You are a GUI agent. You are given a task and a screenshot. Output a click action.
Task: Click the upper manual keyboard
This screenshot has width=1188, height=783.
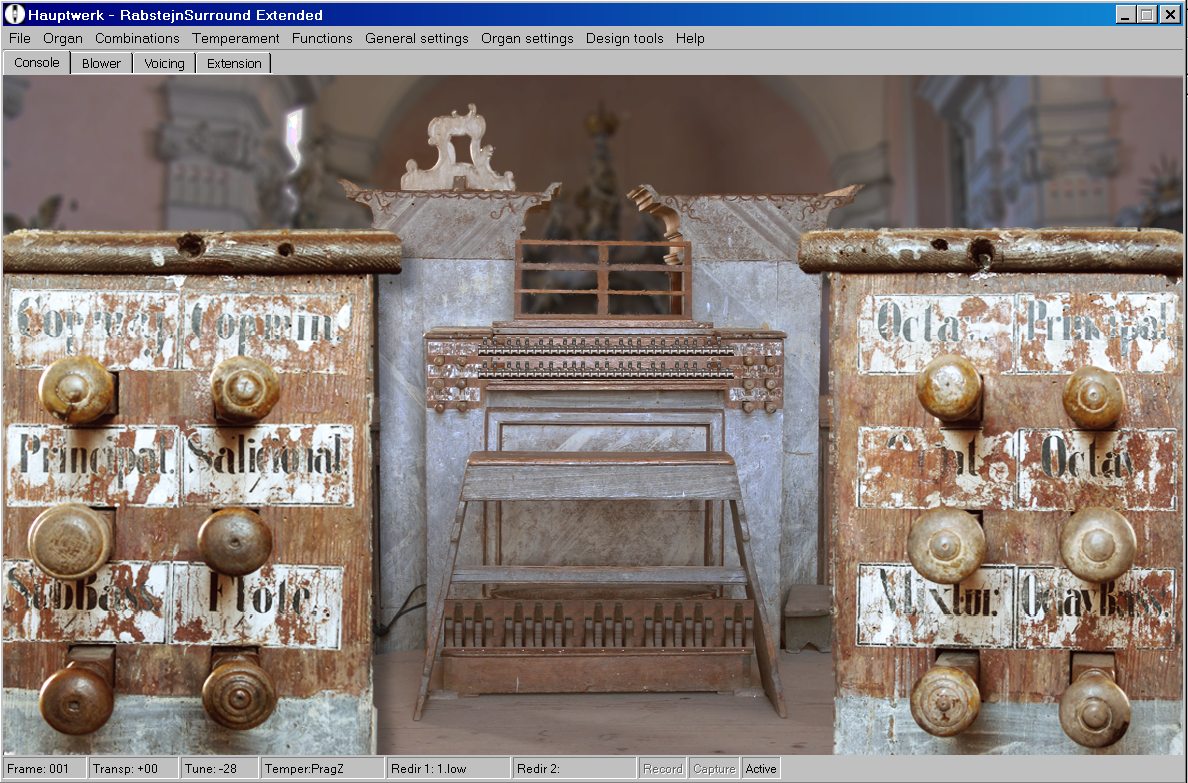pos(605,347)
